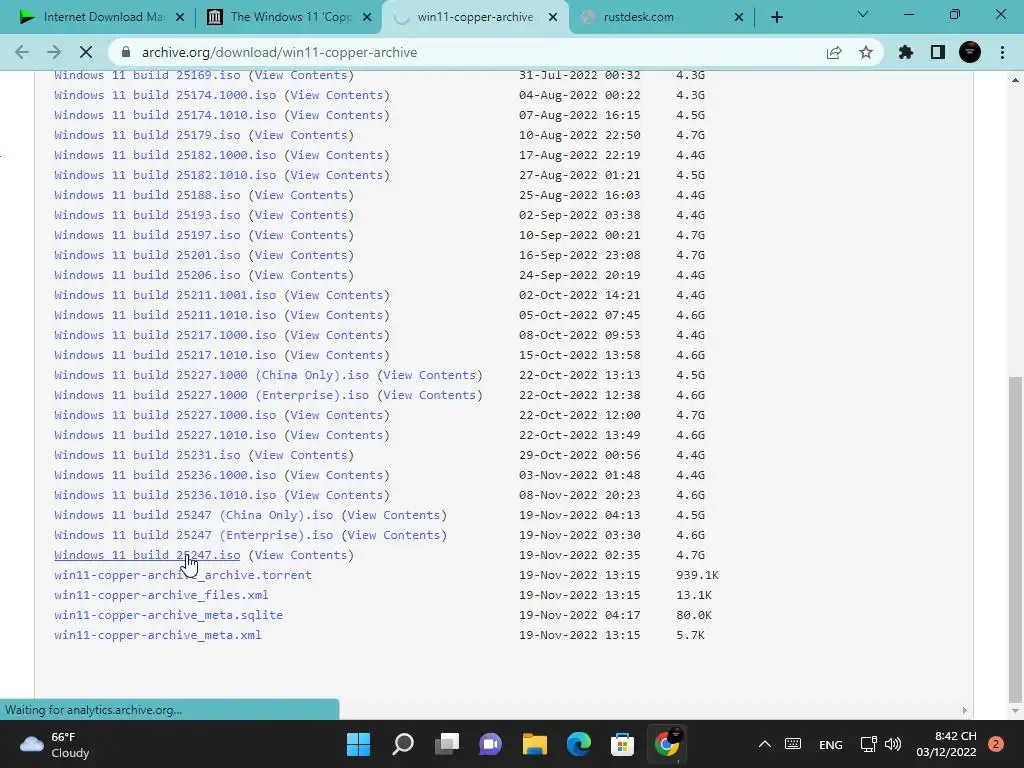Open win11-copper-archive_meta.xml link
The image size is (1024, 768).
157,635
